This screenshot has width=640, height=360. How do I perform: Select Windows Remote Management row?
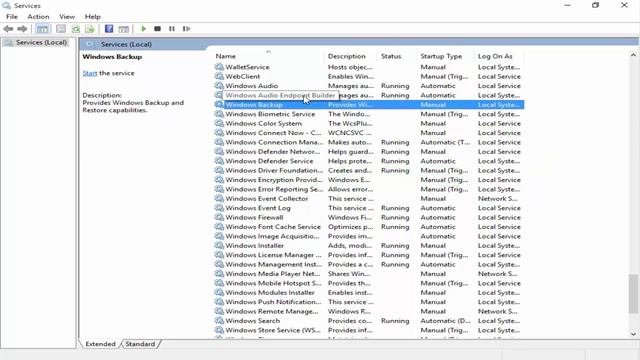[x=369, y=311]
